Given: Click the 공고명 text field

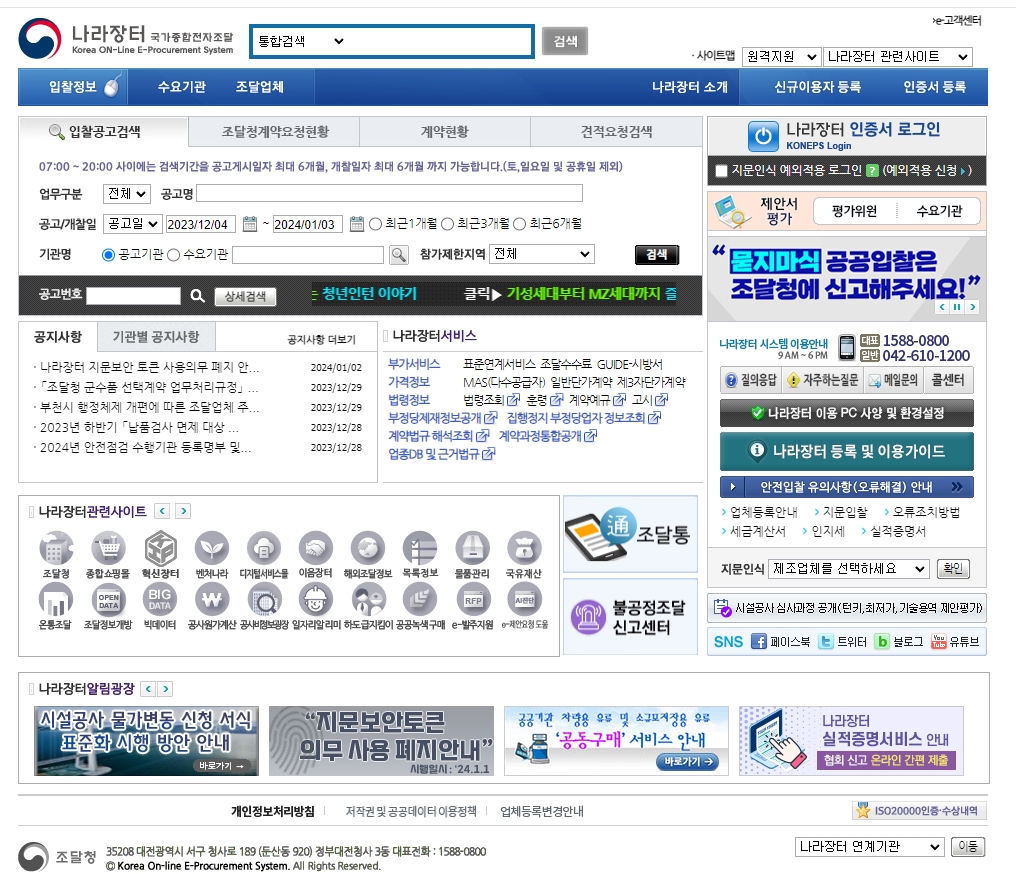Looking at the screenshot, I should pos(389,194).
